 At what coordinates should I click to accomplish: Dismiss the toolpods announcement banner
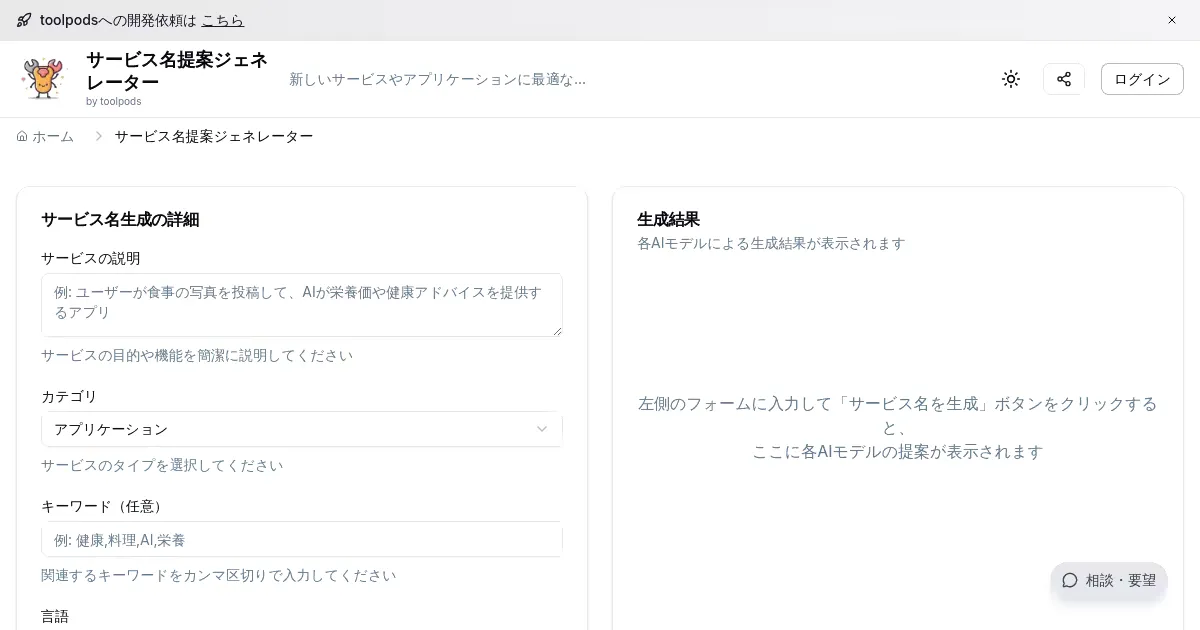pyautogui.click(x=1172, y=20)
